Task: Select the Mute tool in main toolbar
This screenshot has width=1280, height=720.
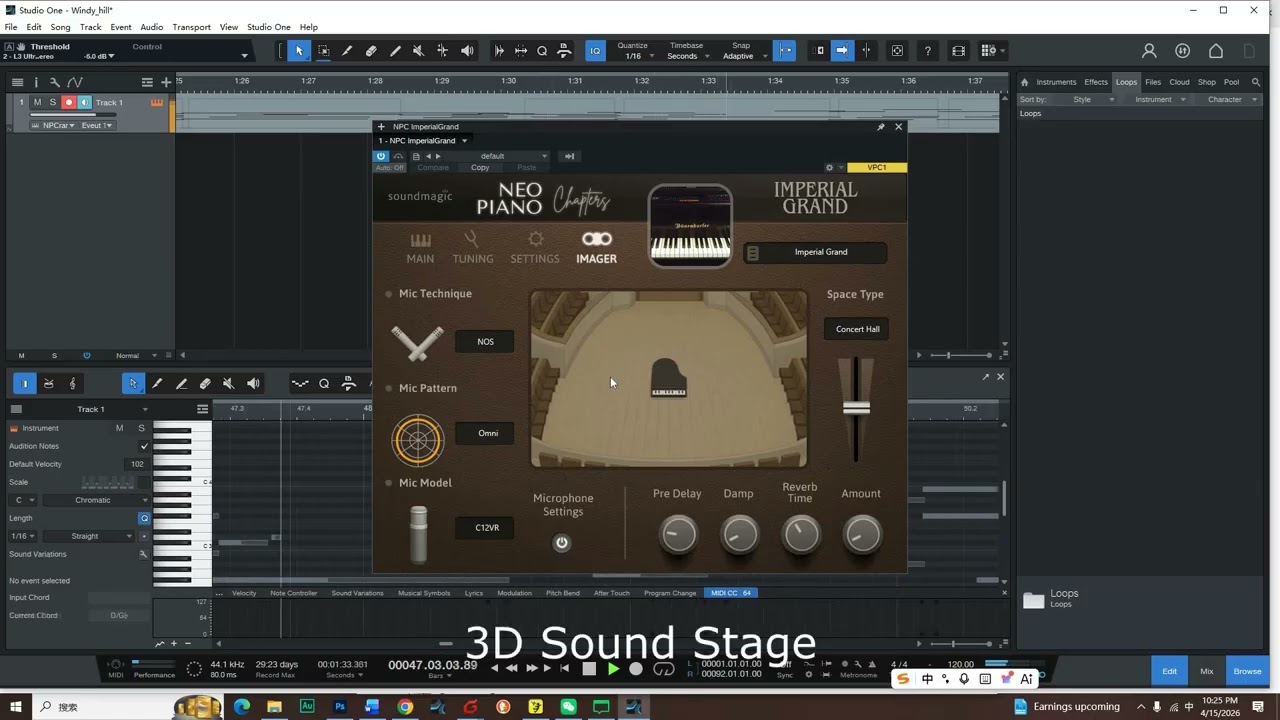Action: pyautogui.click(x=419, y=50)
